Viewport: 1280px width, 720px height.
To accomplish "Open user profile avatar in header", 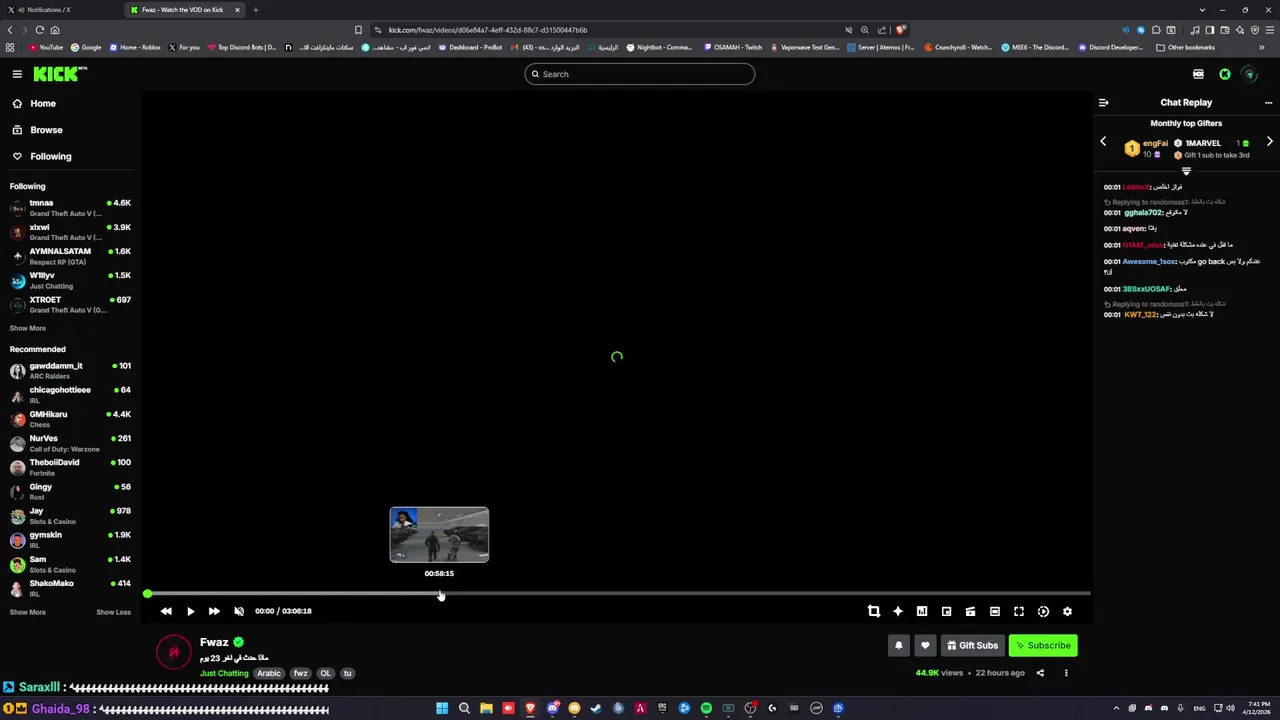I will tap(1249, 74).
